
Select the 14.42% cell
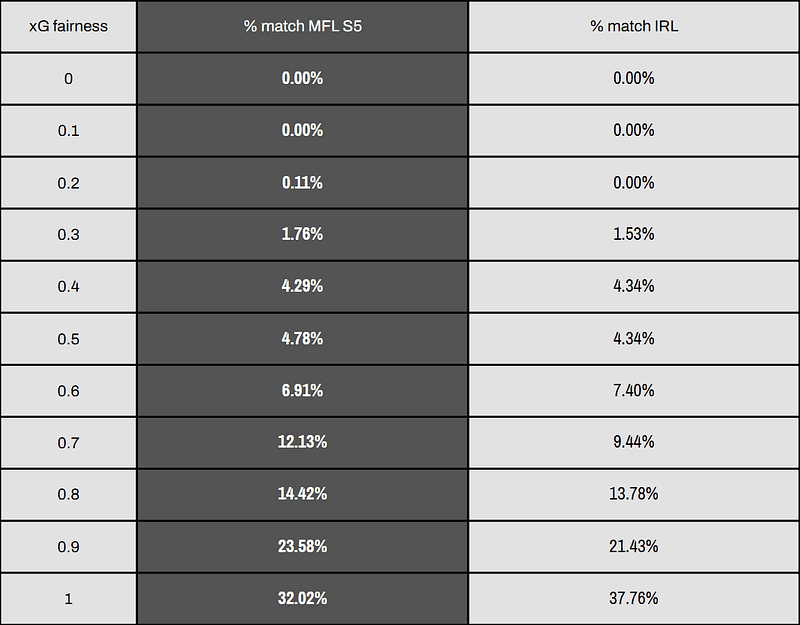tap(303, 494)
